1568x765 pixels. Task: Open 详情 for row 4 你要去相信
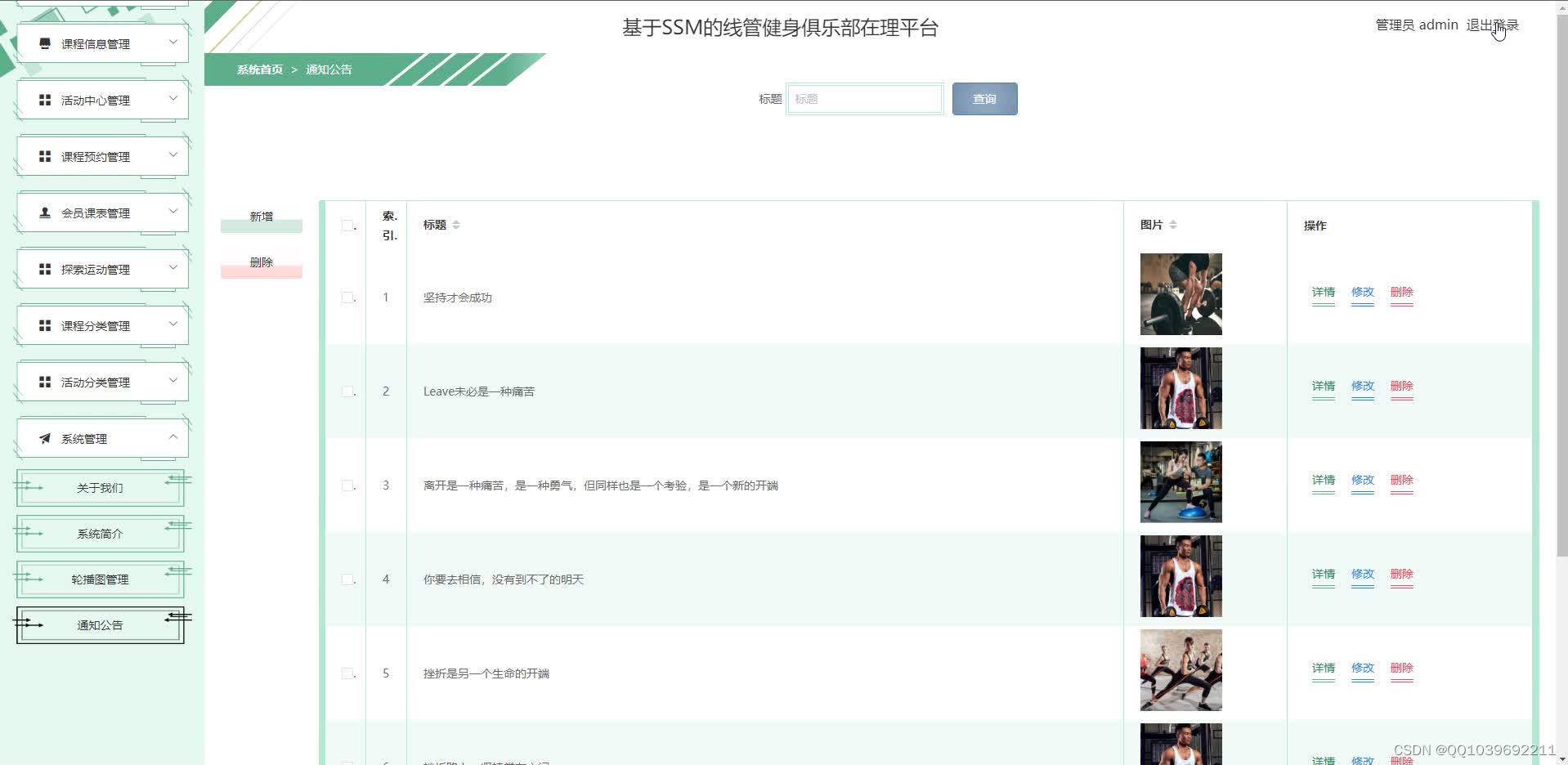point(1324,575)
